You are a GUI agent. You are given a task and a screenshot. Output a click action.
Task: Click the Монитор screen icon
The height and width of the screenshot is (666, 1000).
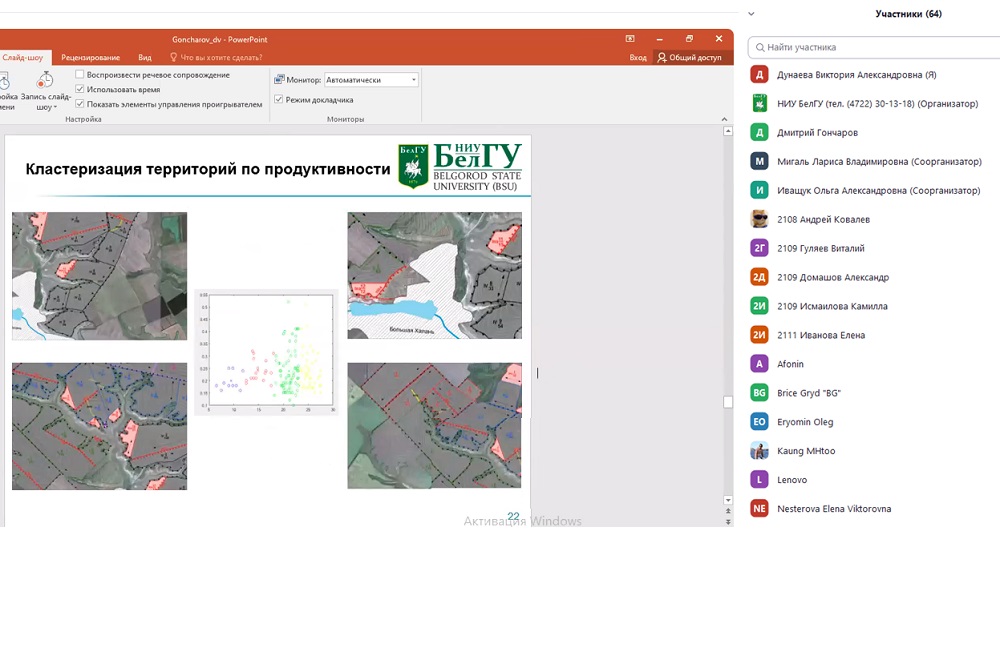(x=280, y=80)
